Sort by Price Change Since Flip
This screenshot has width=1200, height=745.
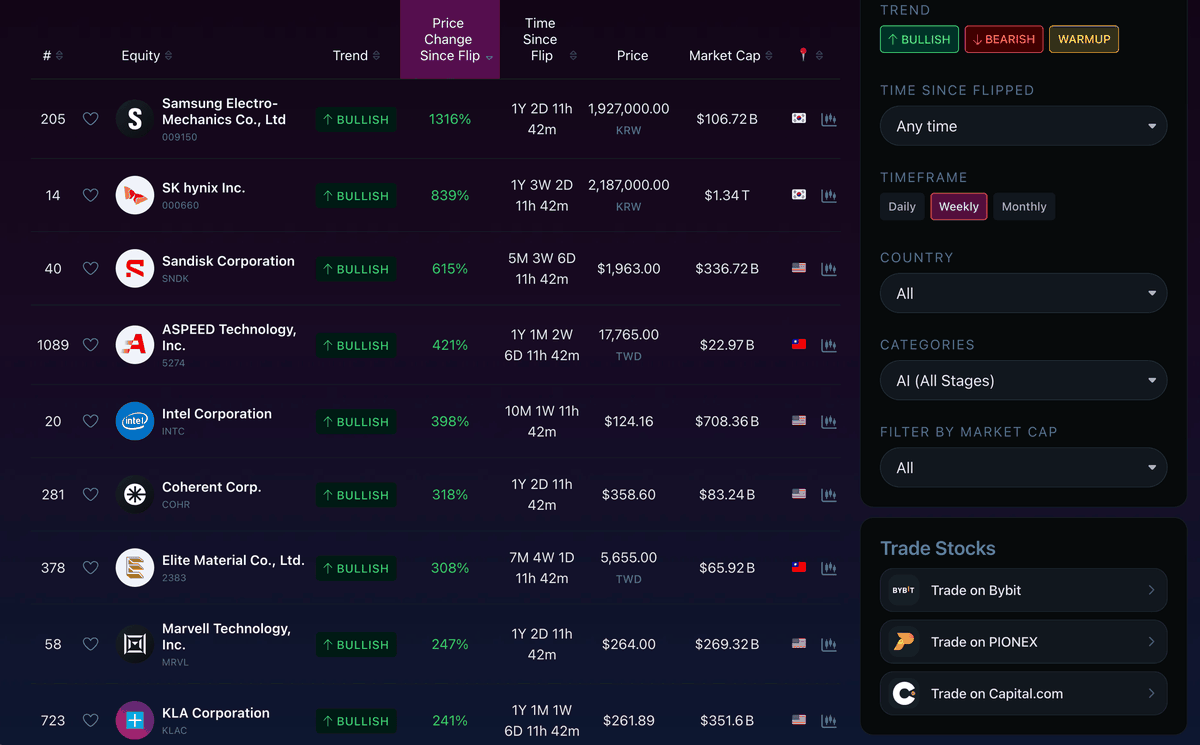(450, 39)
